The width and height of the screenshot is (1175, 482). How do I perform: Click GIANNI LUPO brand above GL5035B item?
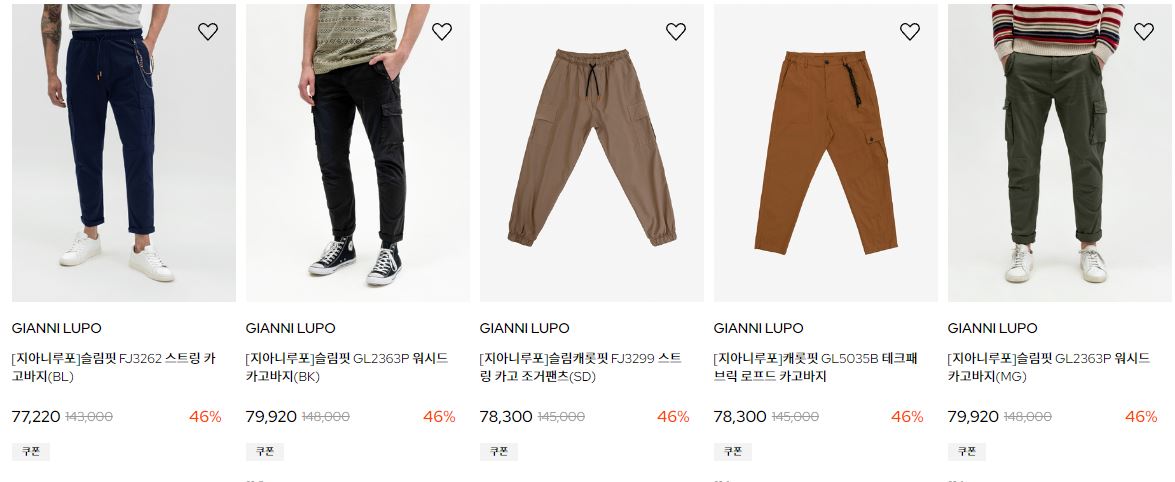coord(758,328)
